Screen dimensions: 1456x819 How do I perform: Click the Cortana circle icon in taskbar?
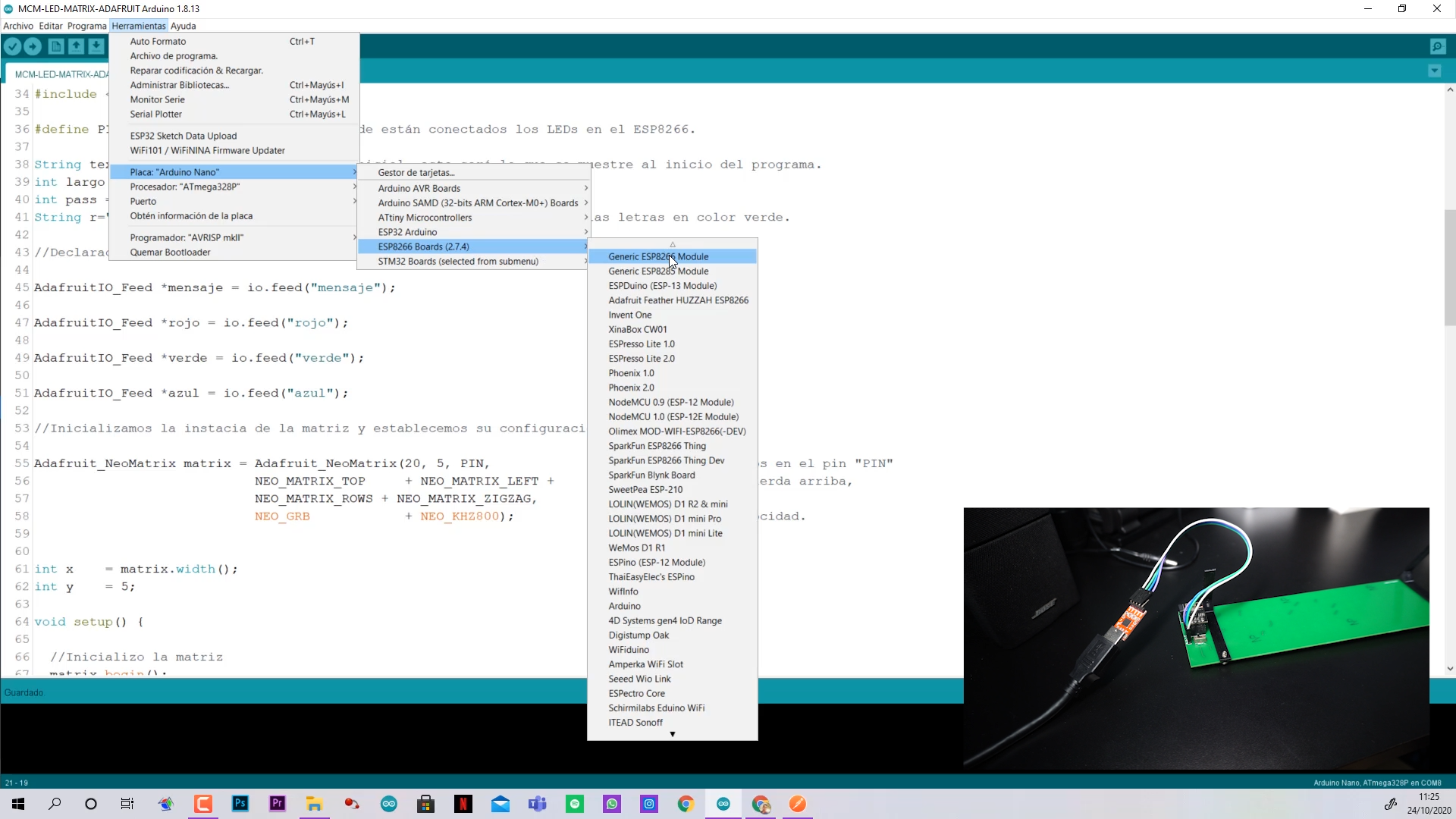coord(91,804)
